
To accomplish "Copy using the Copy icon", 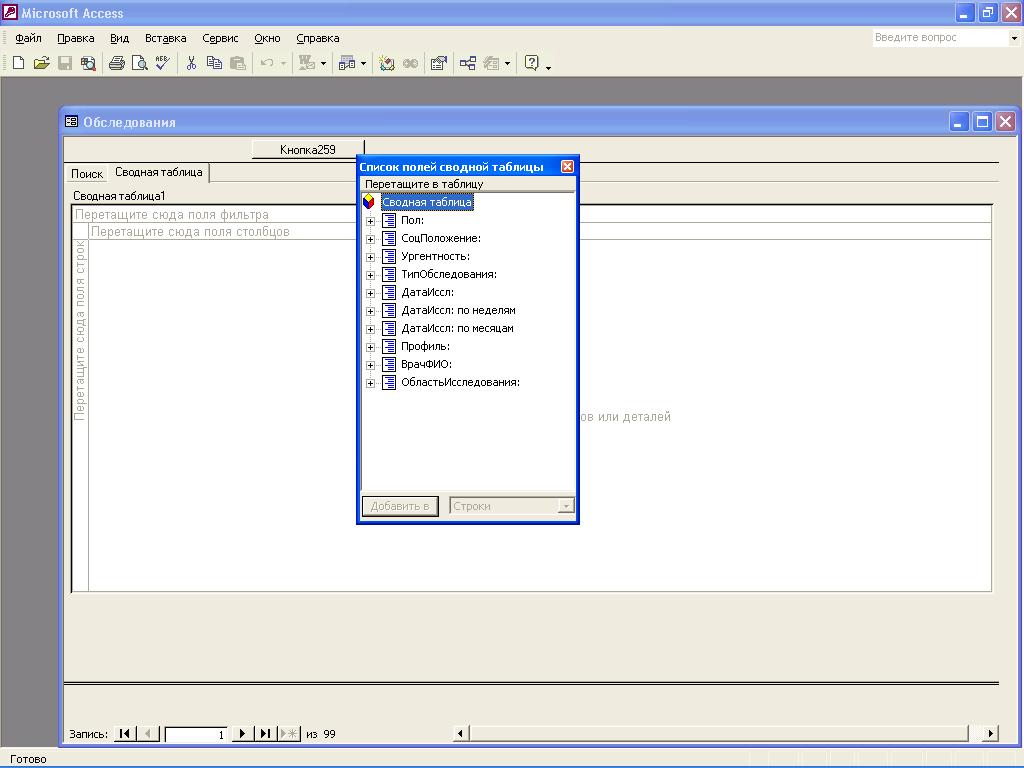I will [214, 63].
